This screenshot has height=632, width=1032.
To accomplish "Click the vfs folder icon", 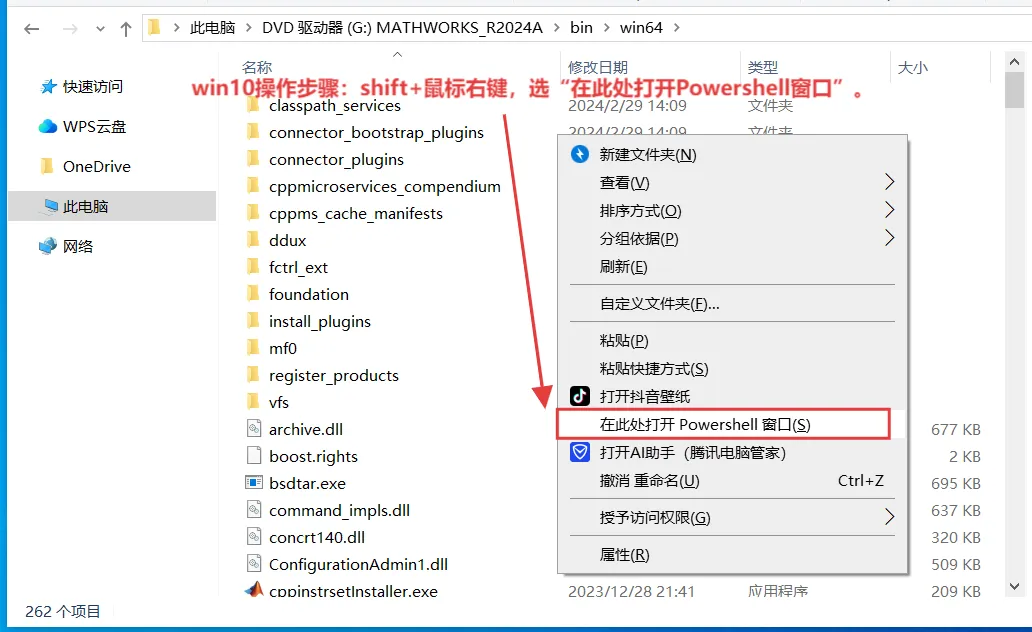I will (253, 402).
